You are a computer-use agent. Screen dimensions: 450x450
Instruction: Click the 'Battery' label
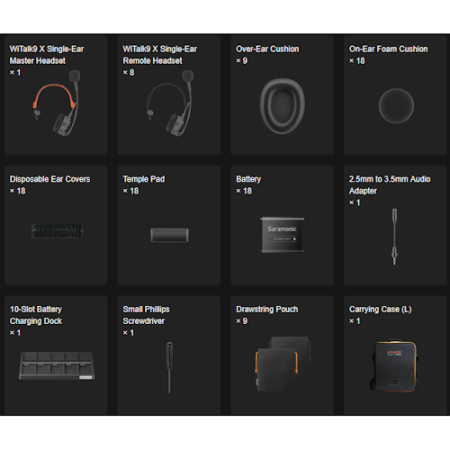pos(248,179)
